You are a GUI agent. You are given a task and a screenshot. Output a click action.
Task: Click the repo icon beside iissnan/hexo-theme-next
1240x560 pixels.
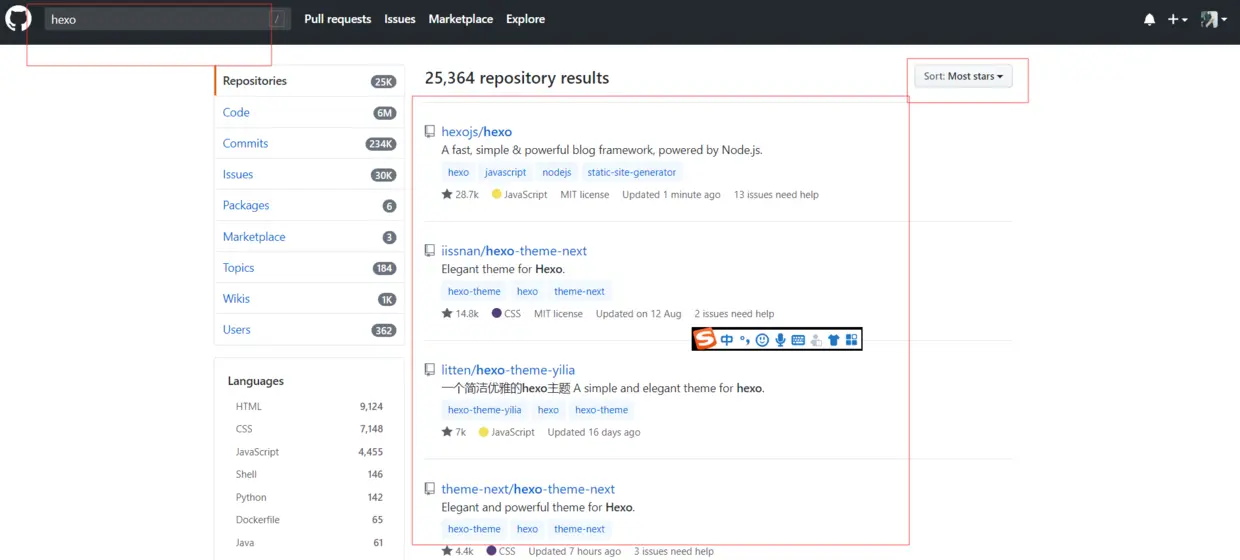coord(430,251)
